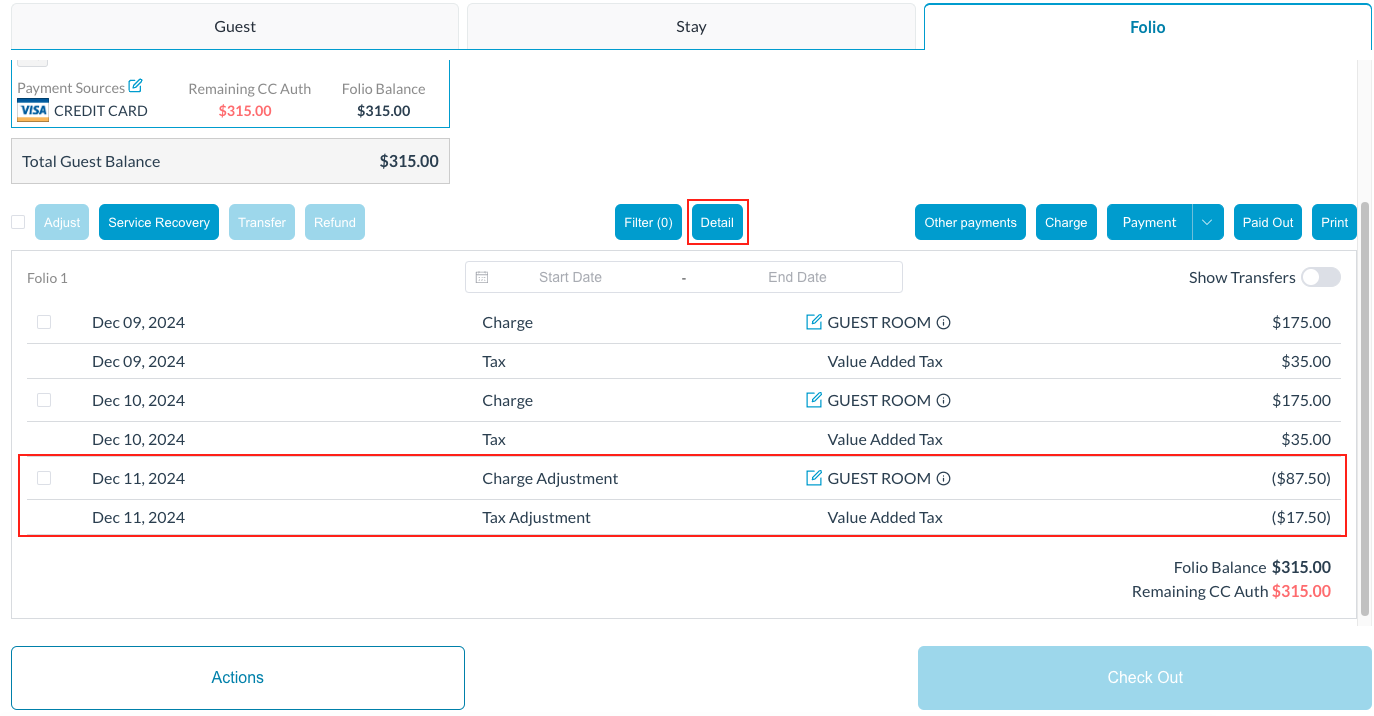
Task: Switch to the Stay tab
Action: tap(691, 27)
